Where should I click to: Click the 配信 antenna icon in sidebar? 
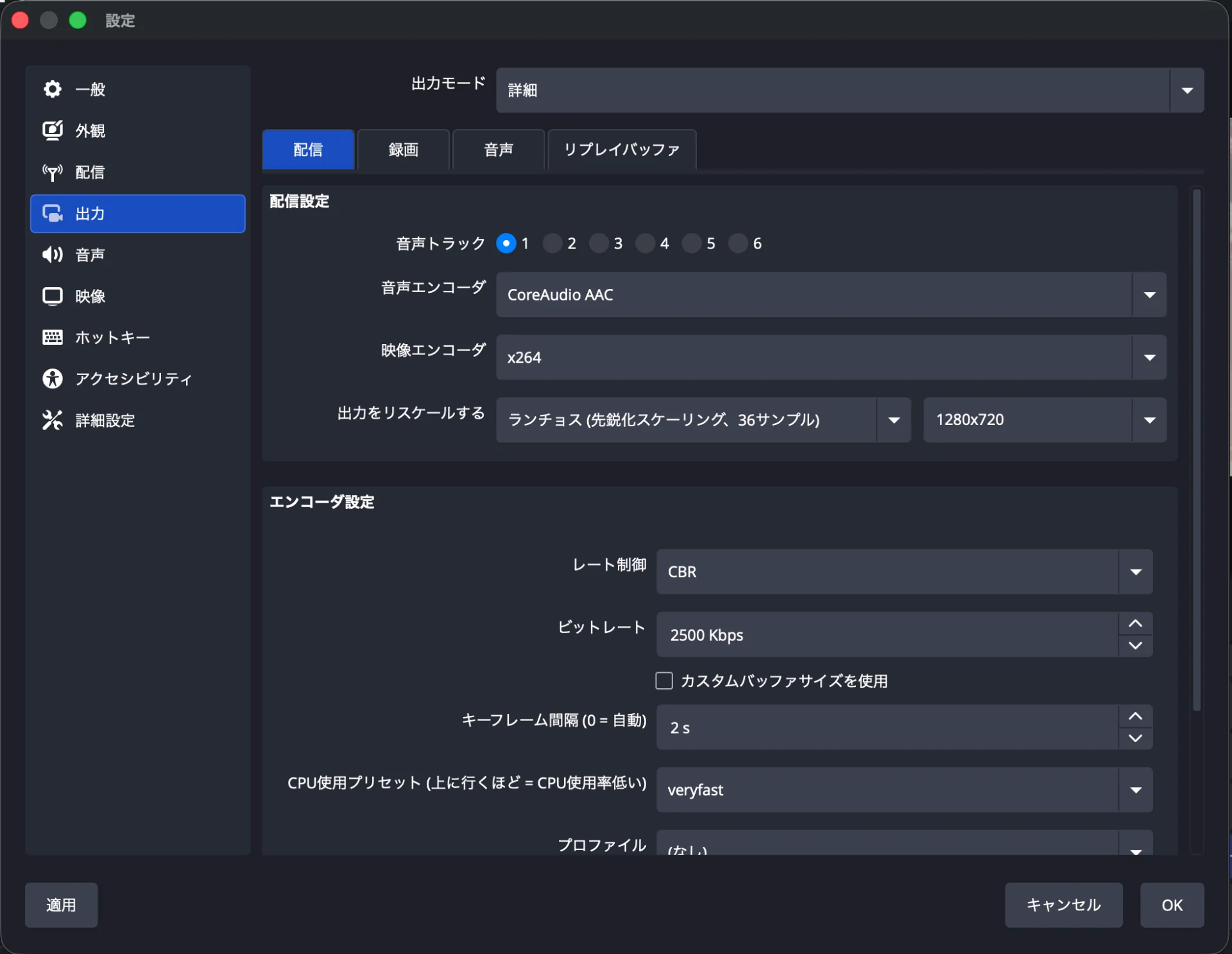pyautogui.click(x=53, y=172)
